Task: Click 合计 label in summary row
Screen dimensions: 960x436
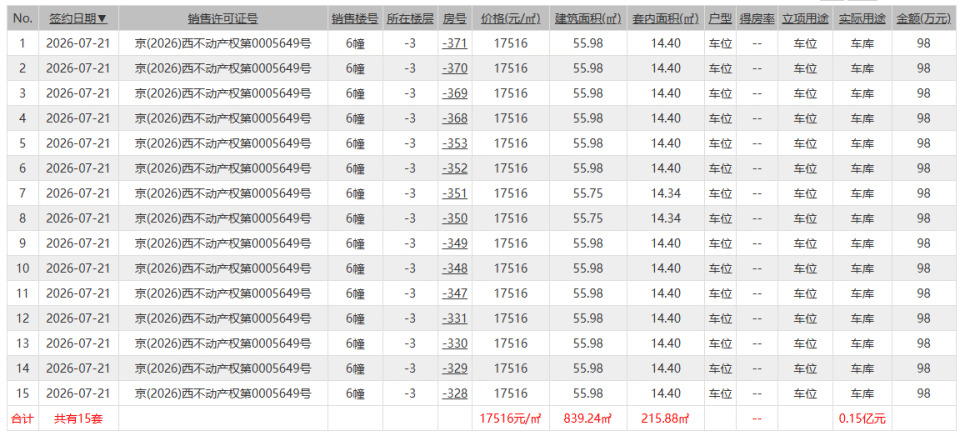Action: click(23, 419)
